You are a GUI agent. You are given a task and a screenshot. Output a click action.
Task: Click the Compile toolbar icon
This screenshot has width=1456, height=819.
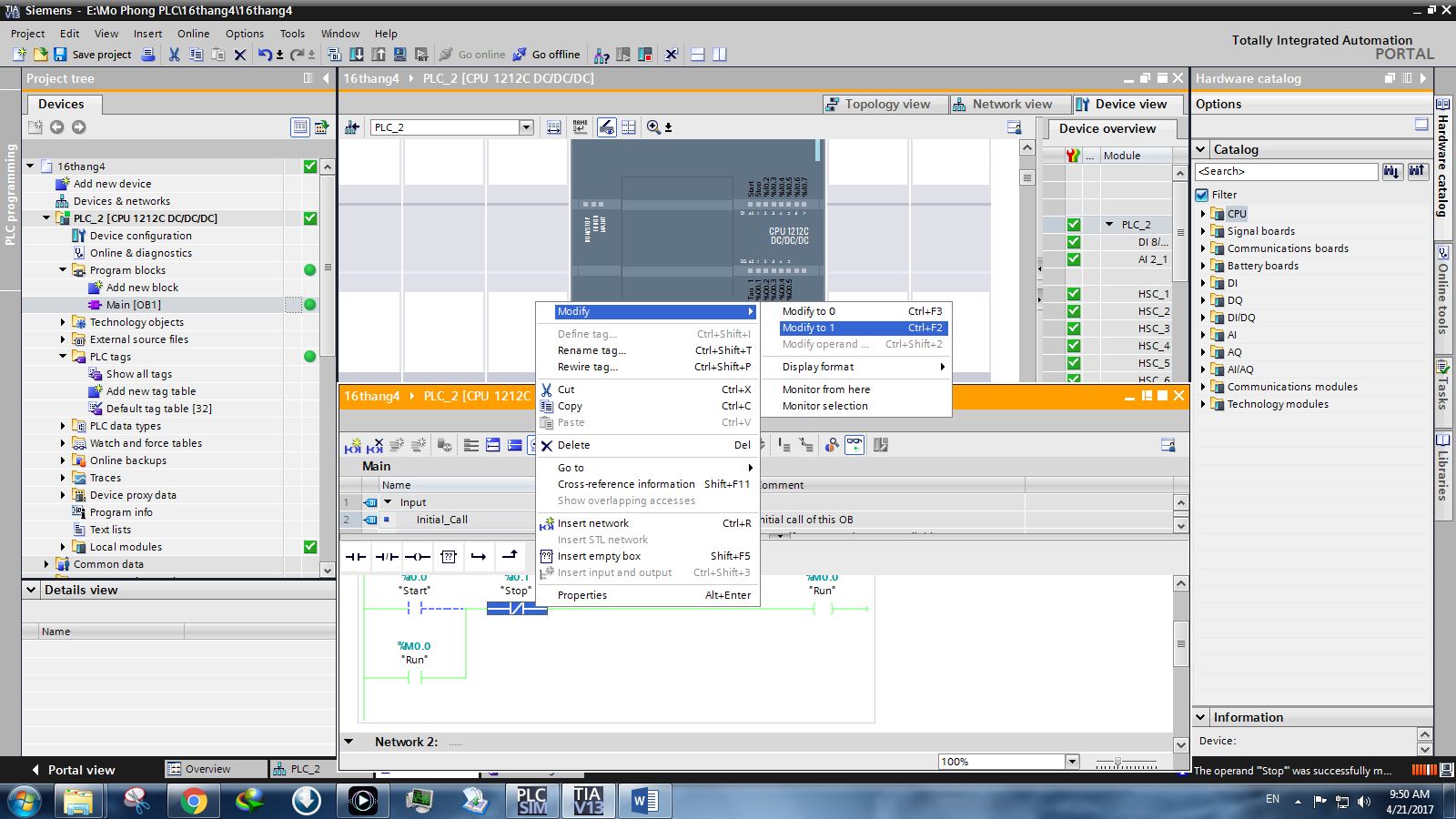pyautogui.click(x=334, y=55)
